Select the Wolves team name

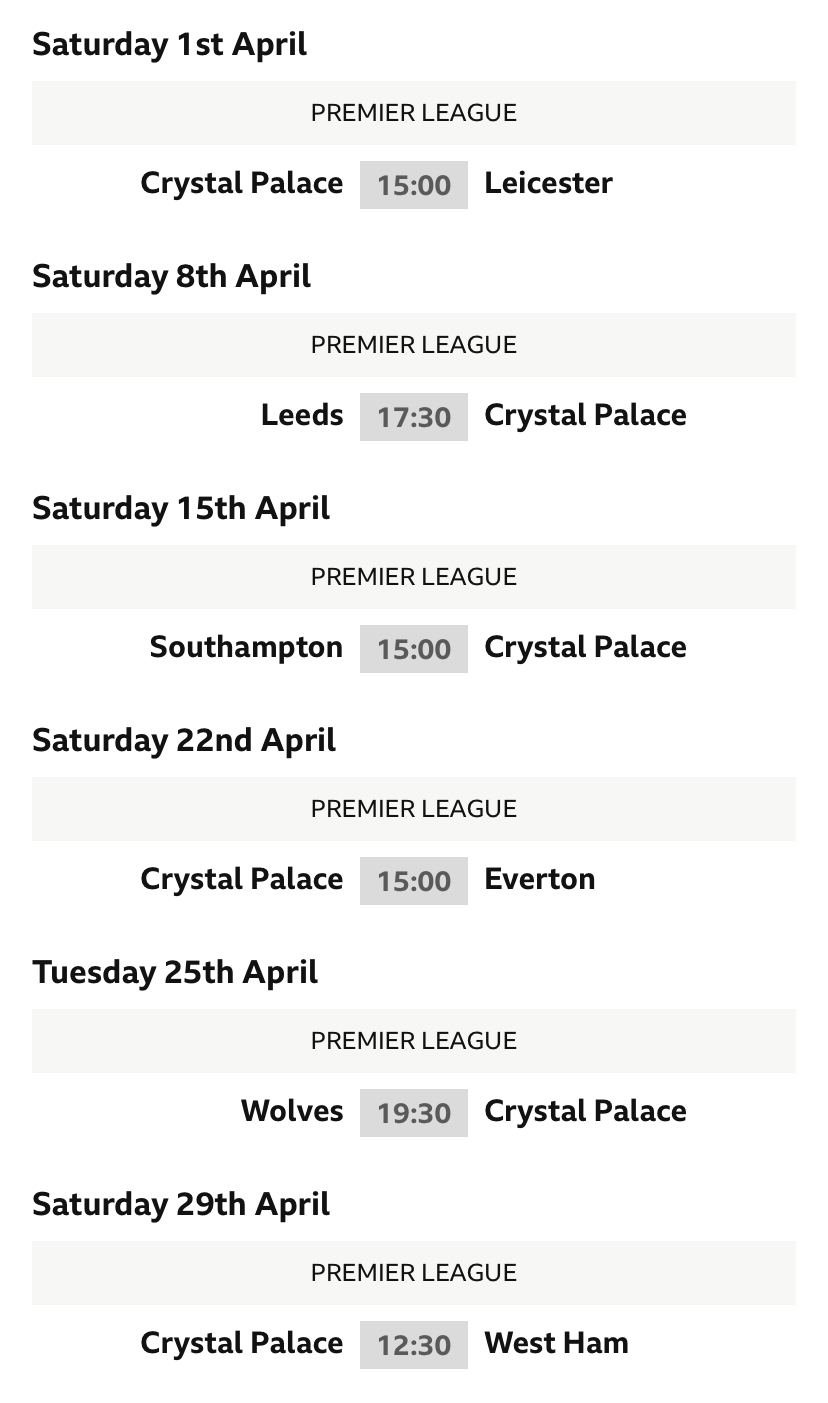292,1111
